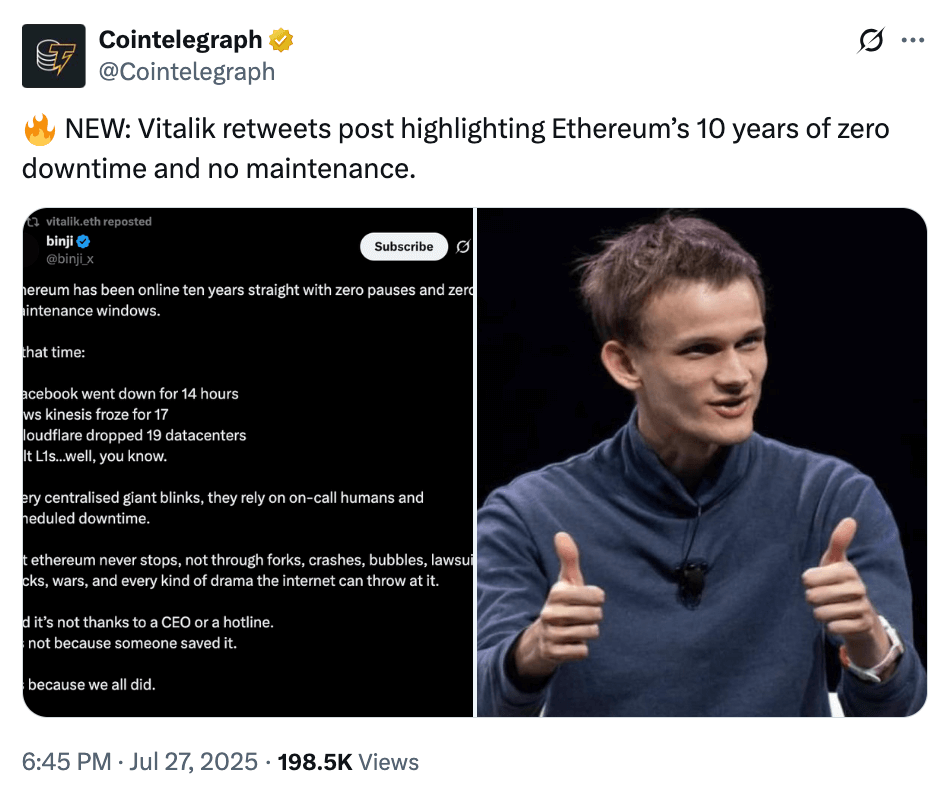
Task: Click the 'ethereum never stops' paragraph in screenshot
Action: (x=245, y=570)
